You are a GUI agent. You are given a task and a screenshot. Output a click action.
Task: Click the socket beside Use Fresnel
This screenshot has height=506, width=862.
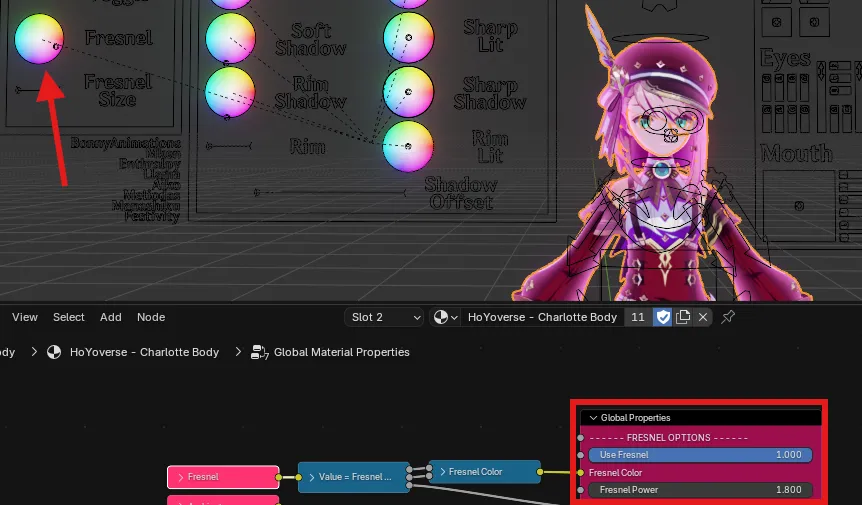581,455
